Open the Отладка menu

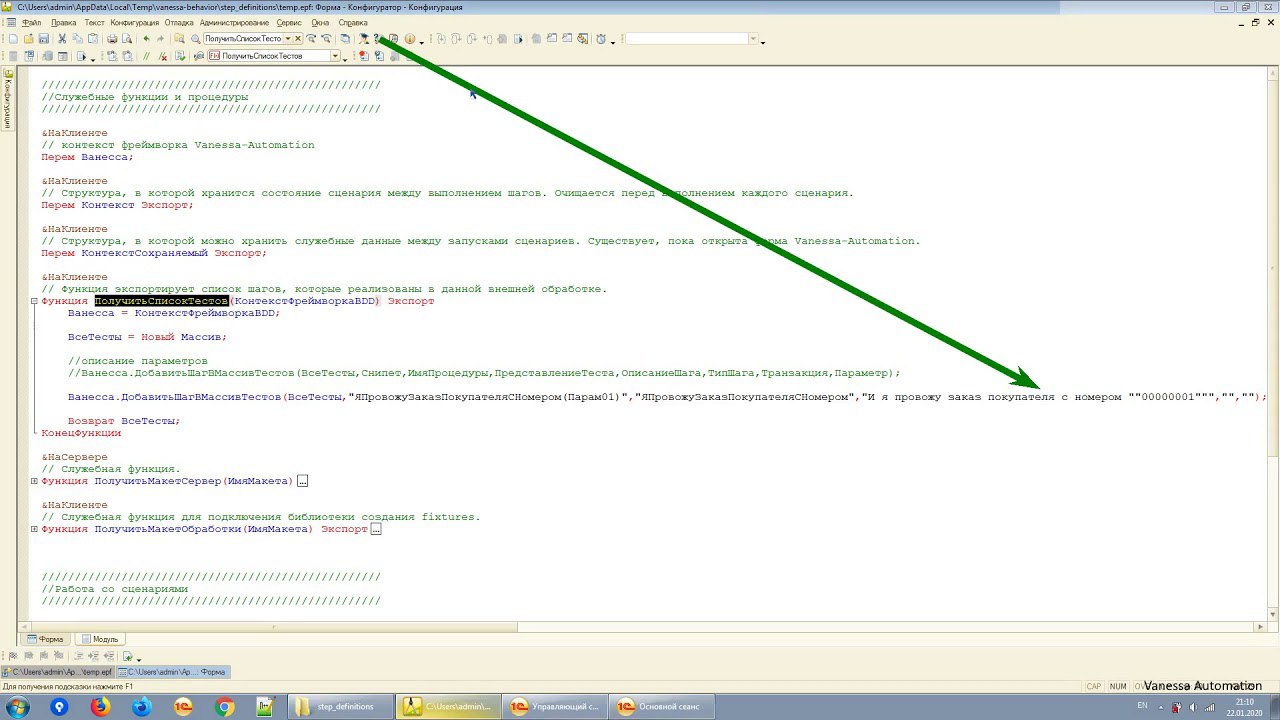(179, 22)
